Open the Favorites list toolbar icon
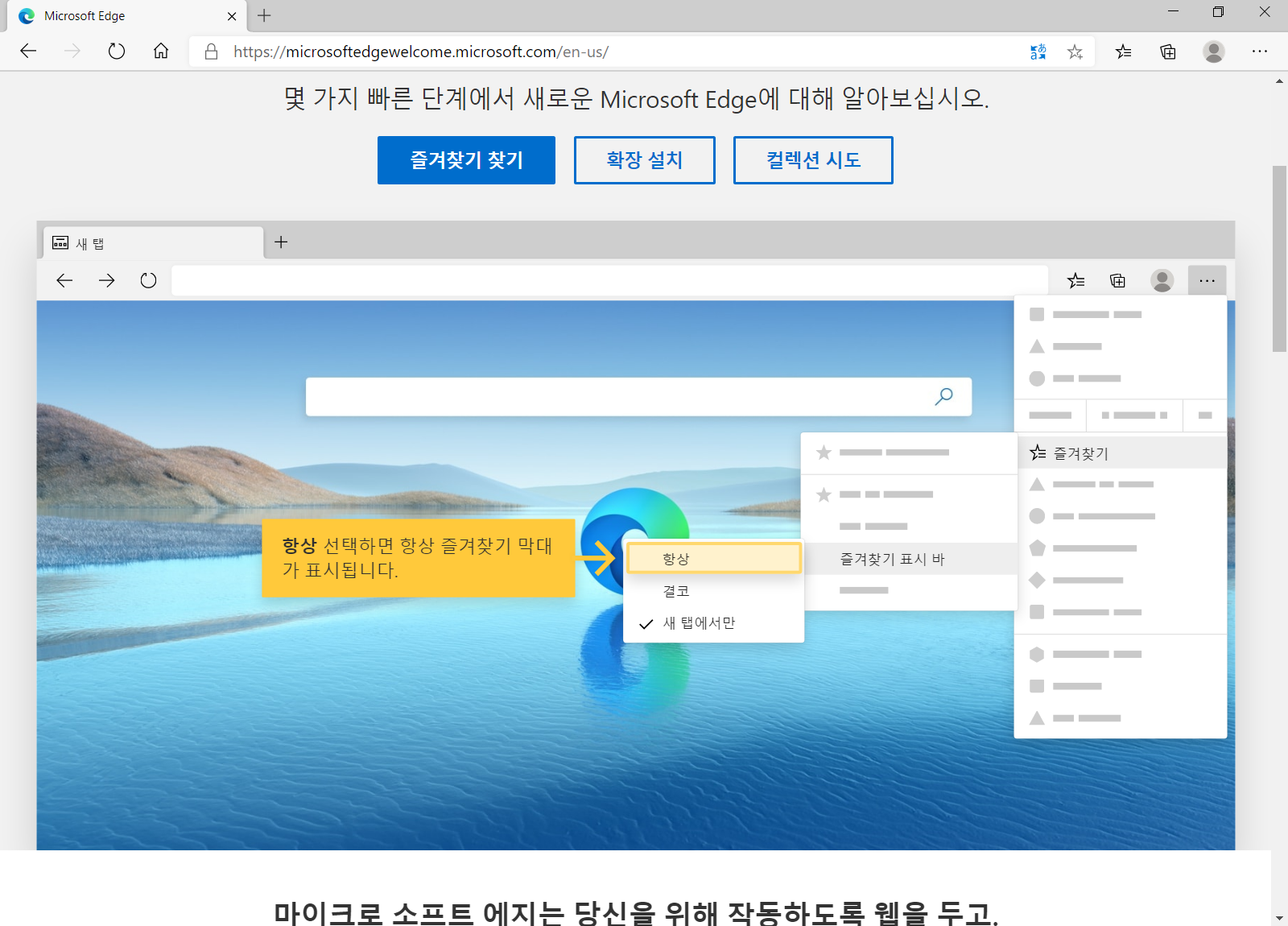 point(1124,52)
